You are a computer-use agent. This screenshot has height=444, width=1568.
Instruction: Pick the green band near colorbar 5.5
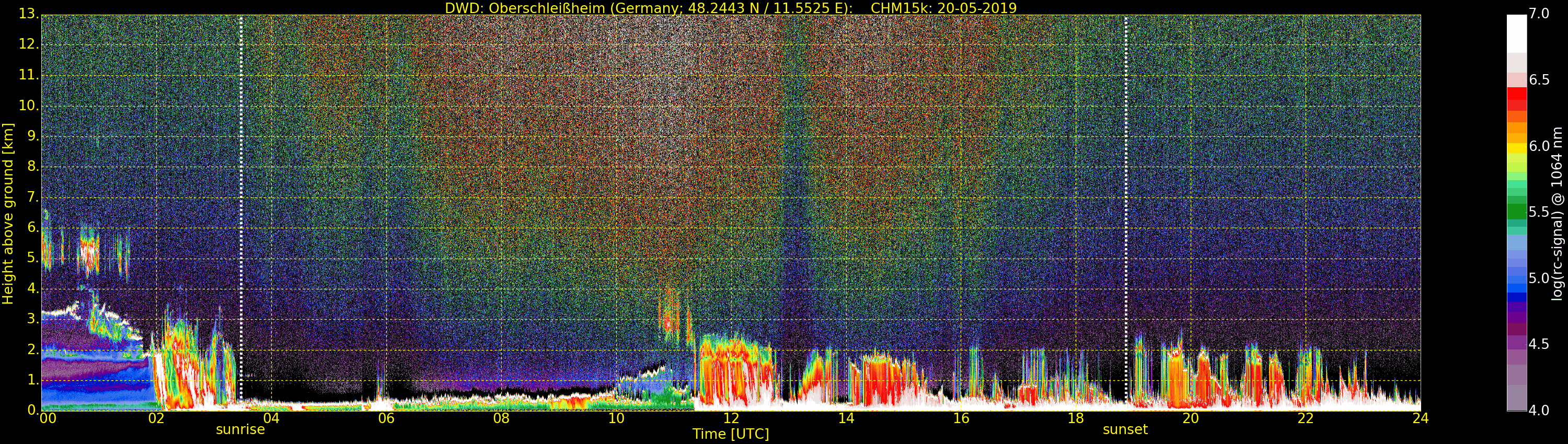(1516, 211)
